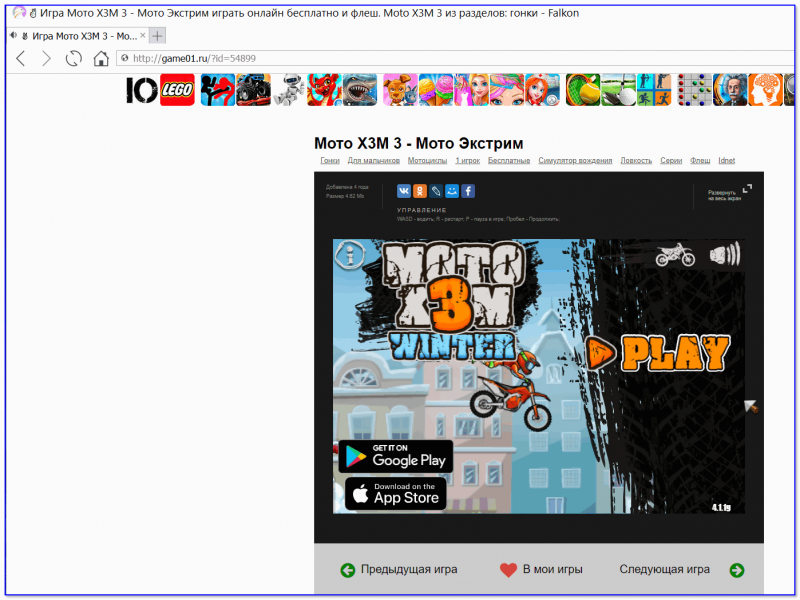Add to favorites with В мои игры
This screenshot has width=800, height=600.
pos(541,569)
